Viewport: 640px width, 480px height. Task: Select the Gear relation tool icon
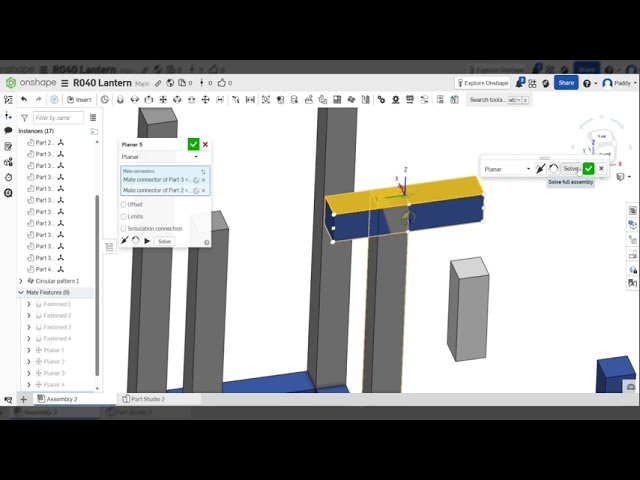pyautogui.click(x=381, y=100)
